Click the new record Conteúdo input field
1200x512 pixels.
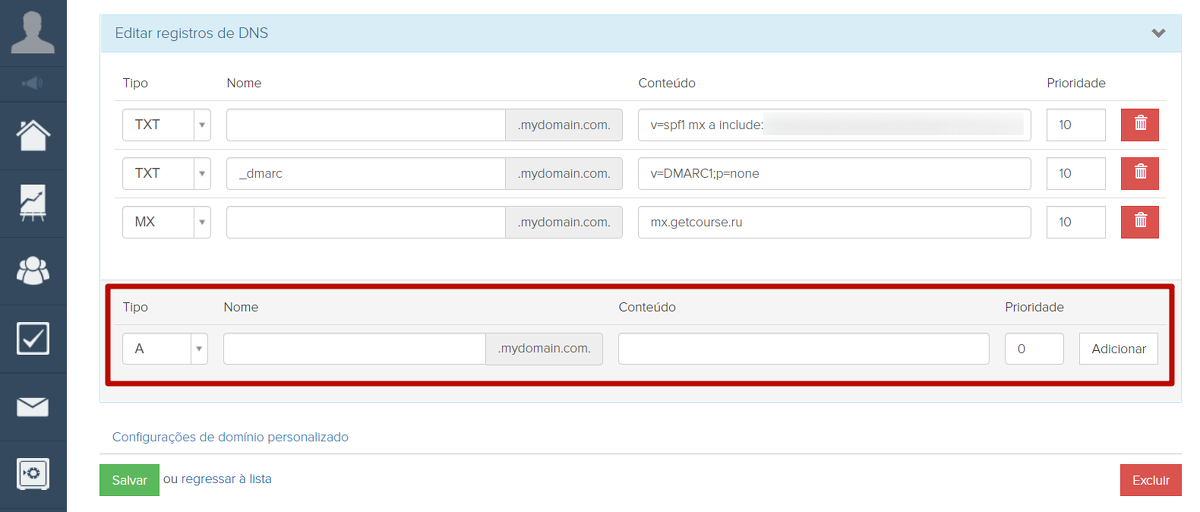click(x=803, y=349)
